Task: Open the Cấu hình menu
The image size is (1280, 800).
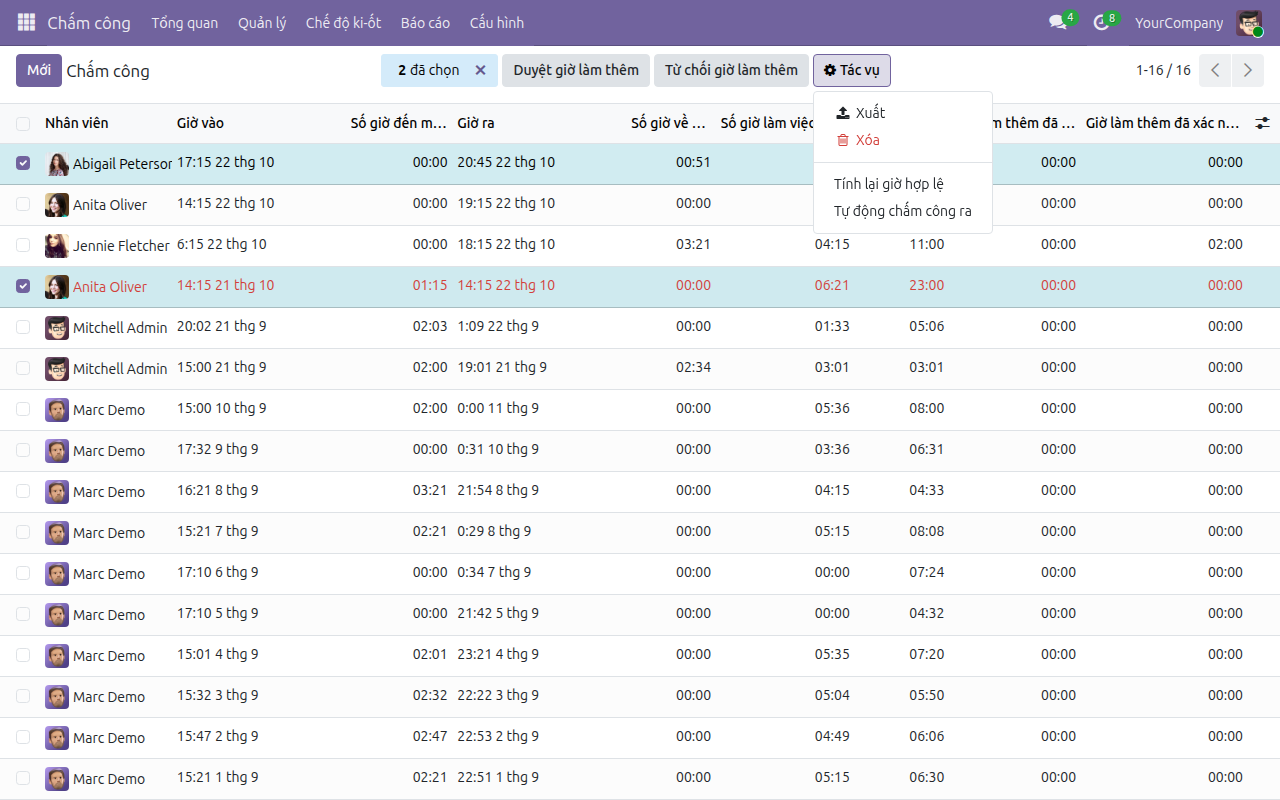Action: pyautogui.click(x=497, y=22)
